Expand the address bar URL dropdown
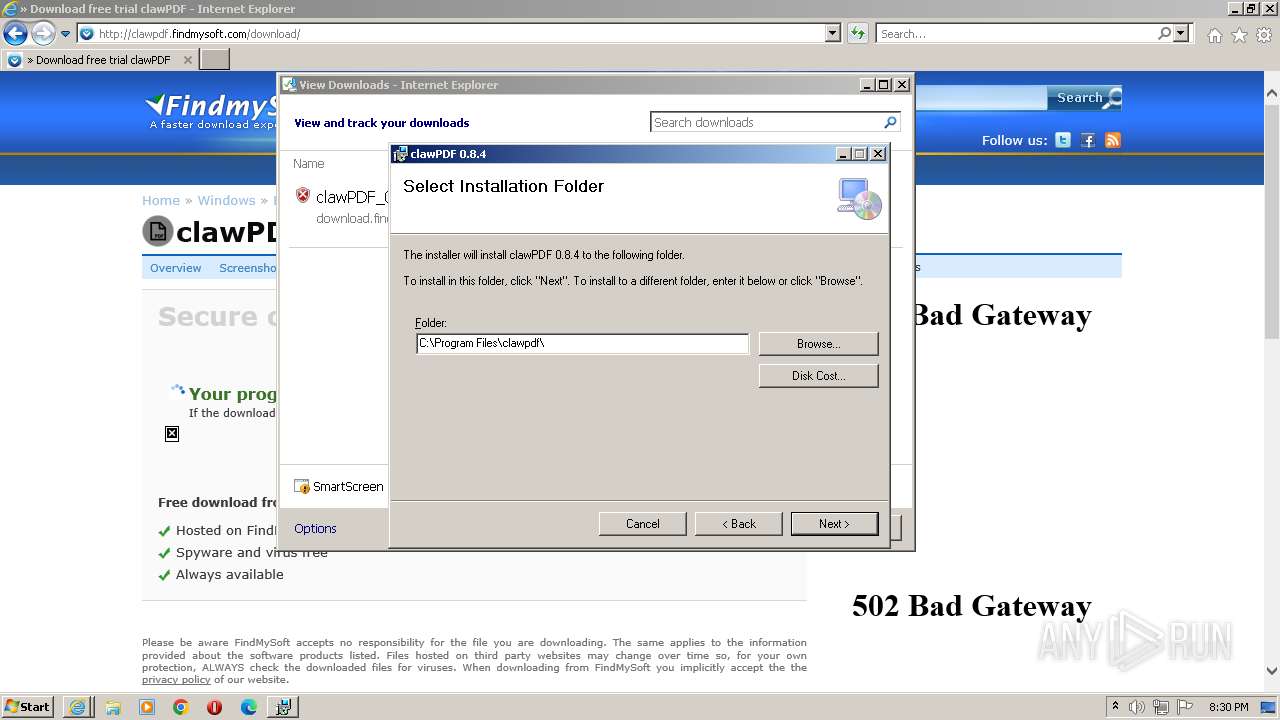The height and width of the screenshot is (720, 1280). pos(833,33)
